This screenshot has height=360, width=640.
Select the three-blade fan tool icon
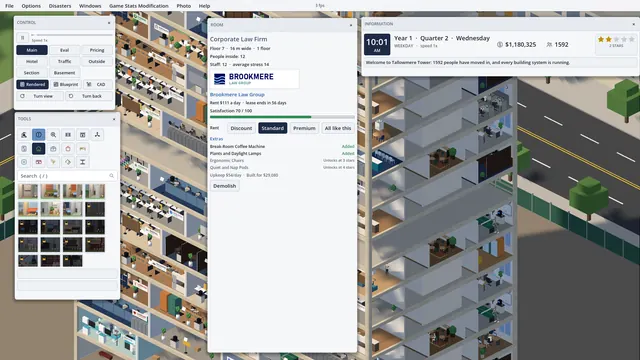97,135
